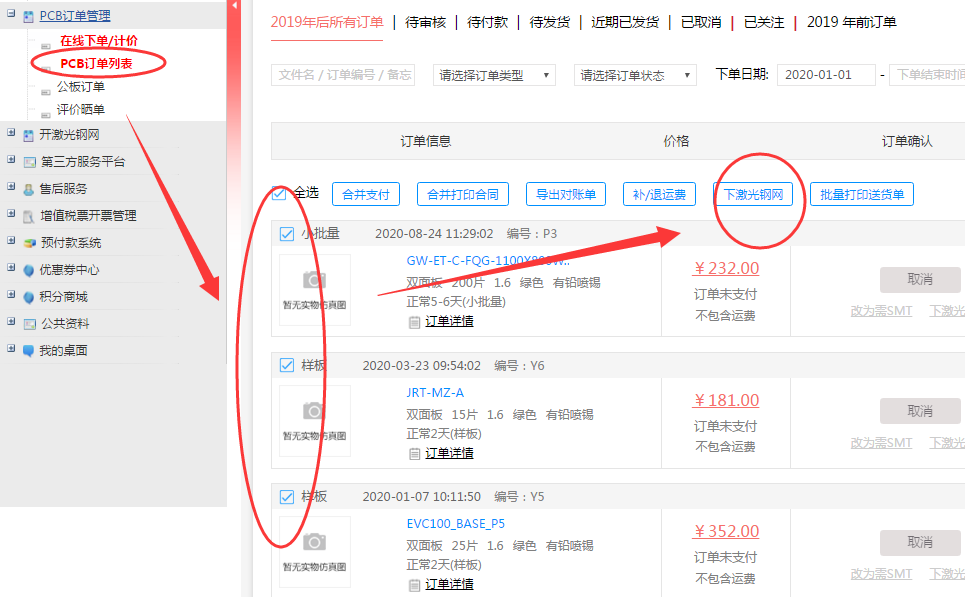This screenshot has height=597, width=965.
Task: Click the order start date field
Action: tap(826, 75)
